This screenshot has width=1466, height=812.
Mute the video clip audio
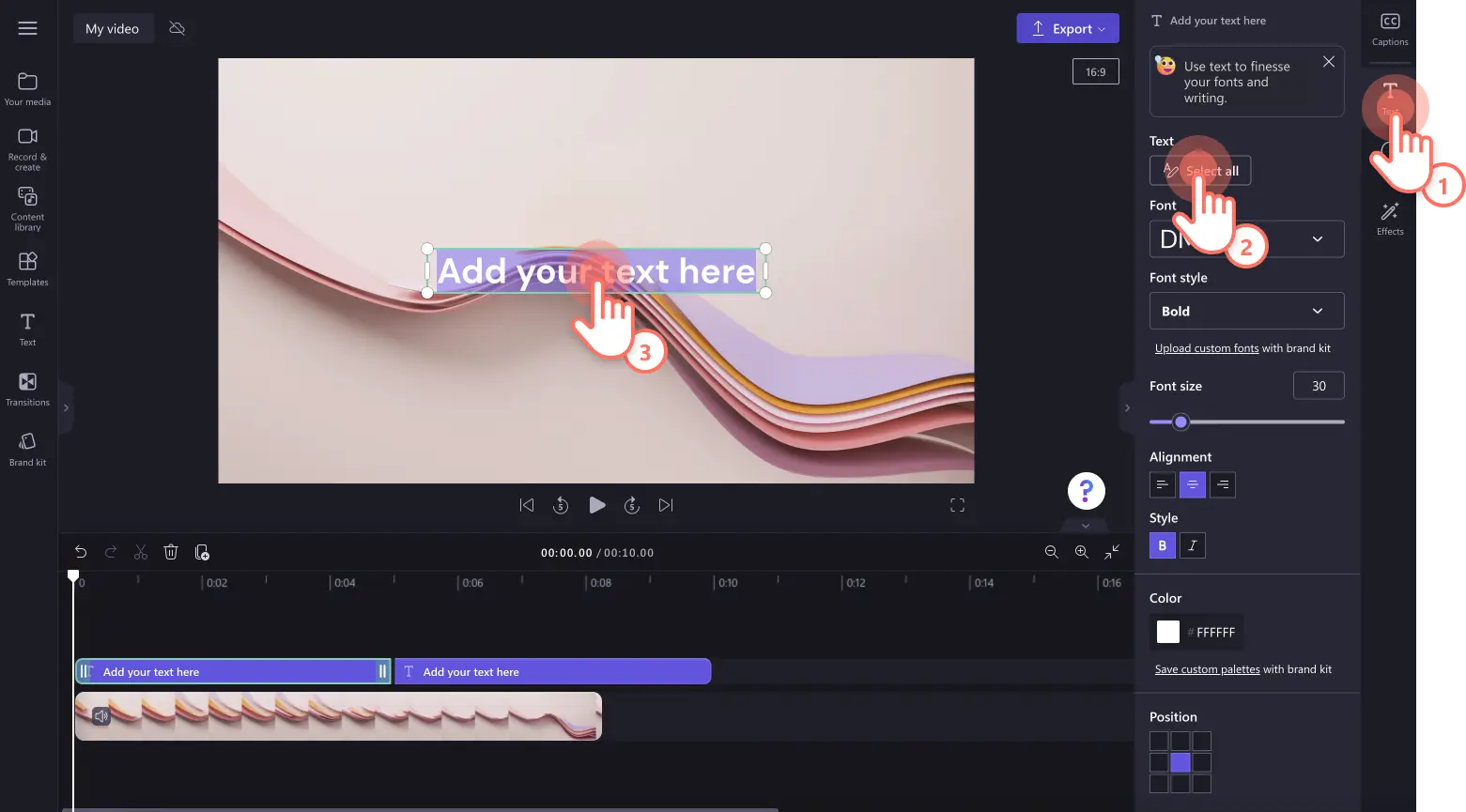point(101,716)
